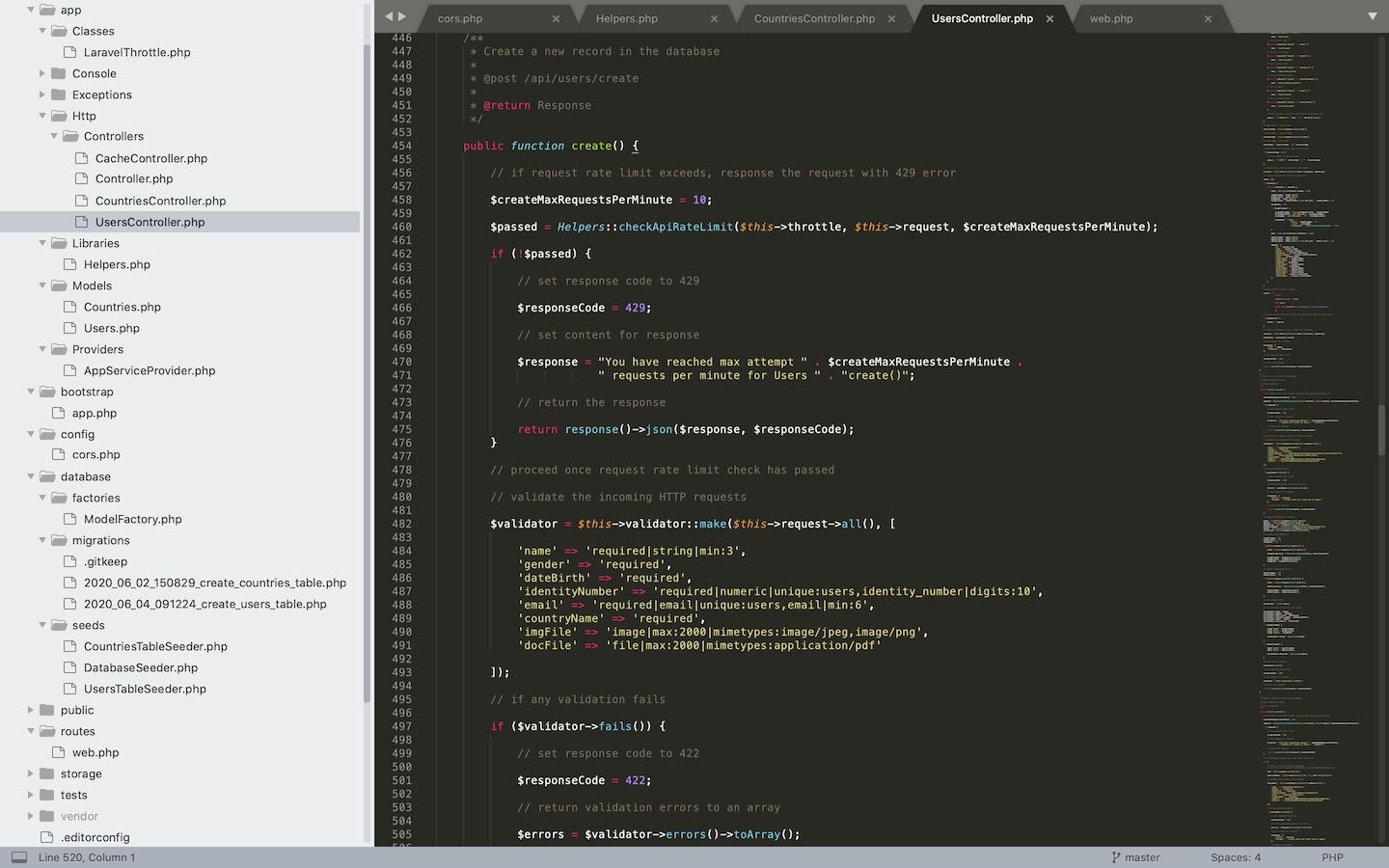This screenshot has height=868, width=1389.
Task: Open LaravelThrottle.php in the sidebar
Action: click(137, 52)
